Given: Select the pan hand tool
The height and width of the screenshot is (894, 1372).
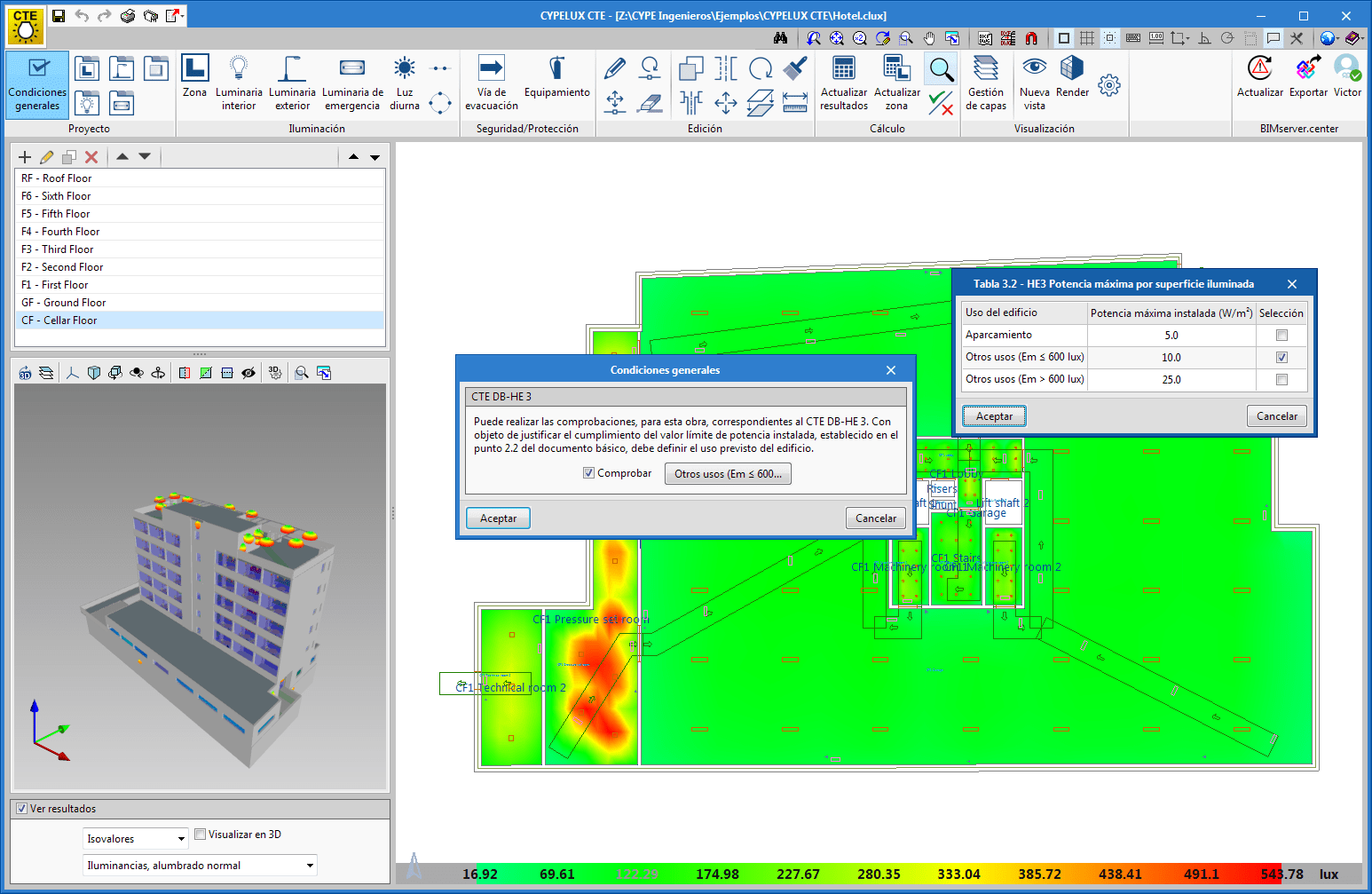Looking at the screenshot, I should (x=929, y=38).
